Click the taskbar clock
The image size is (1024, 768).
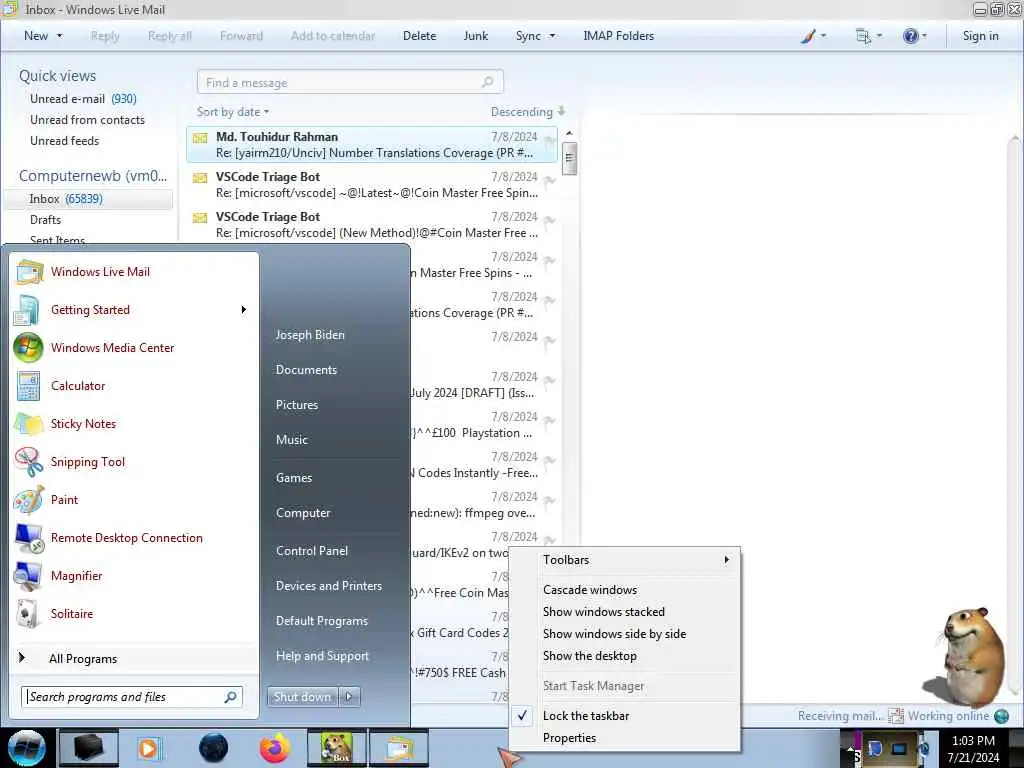pyautogui.click(x=973, y=748)
